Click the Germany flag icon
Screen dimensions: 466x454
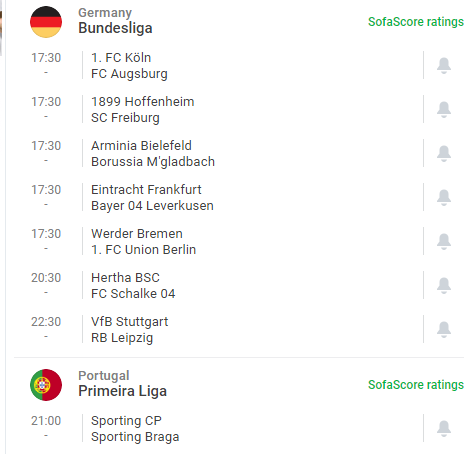coord(46,22)
